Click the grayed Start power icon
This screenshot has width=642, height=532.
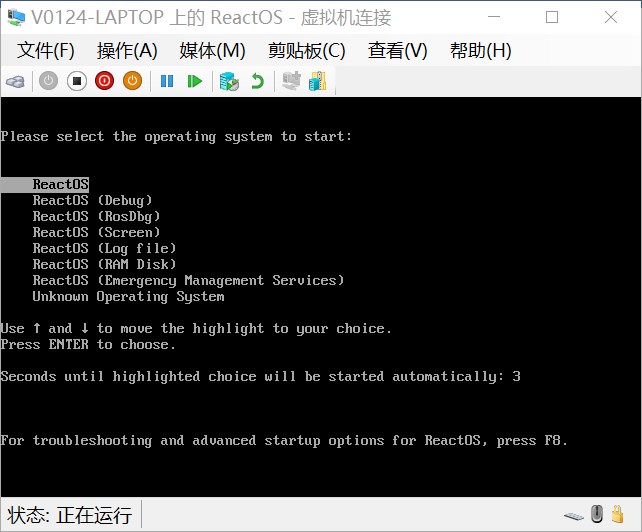click(48, 81)
